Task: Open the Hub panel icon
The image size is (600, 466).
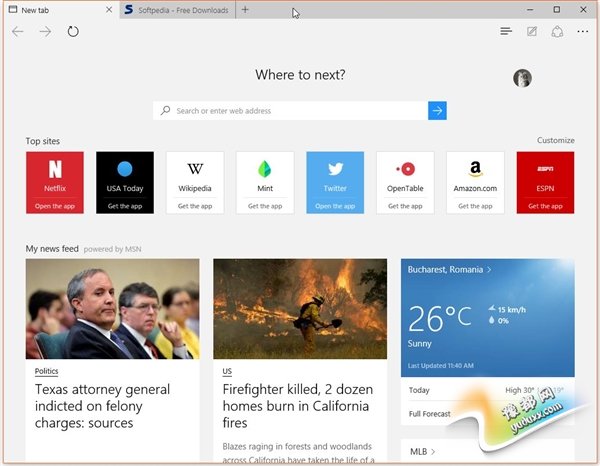Action: [x=506, y=32]
